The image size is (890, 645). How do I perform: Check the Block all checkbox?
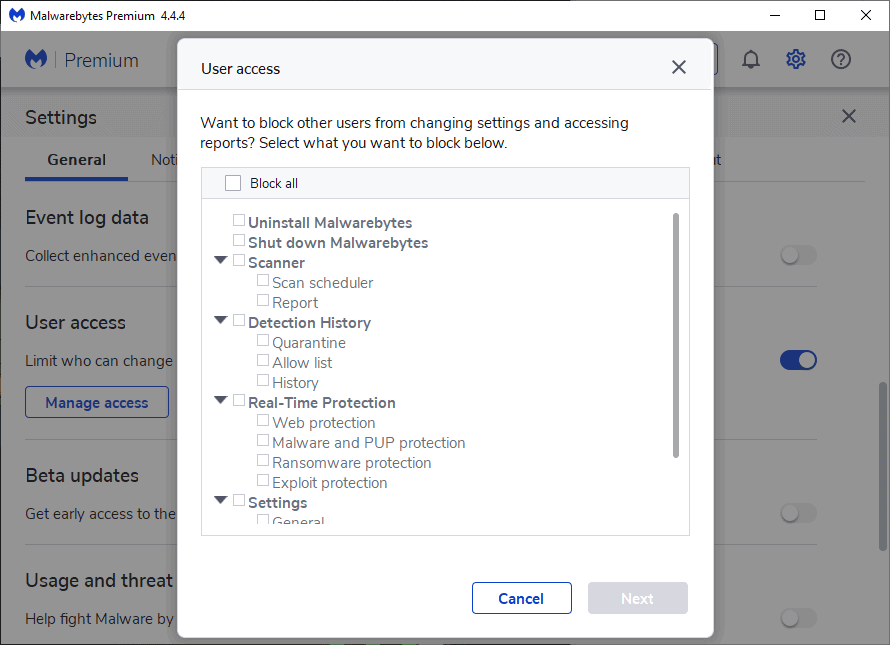[x=233, y=182]
